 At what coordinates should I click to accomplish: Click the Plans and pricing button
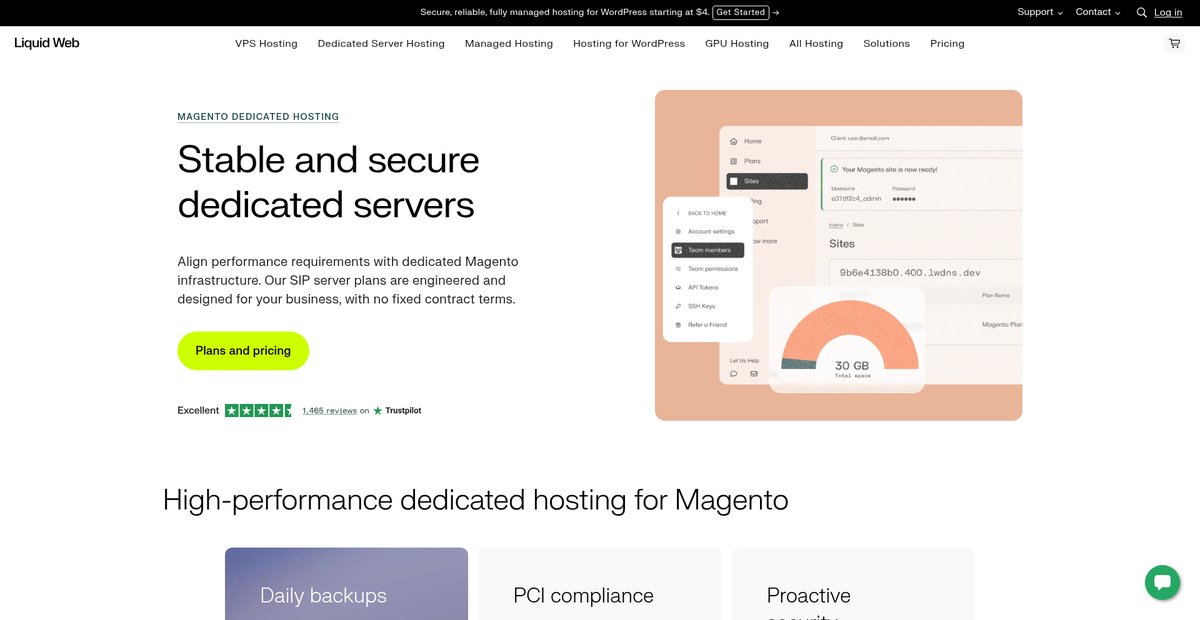click(243, 351)
